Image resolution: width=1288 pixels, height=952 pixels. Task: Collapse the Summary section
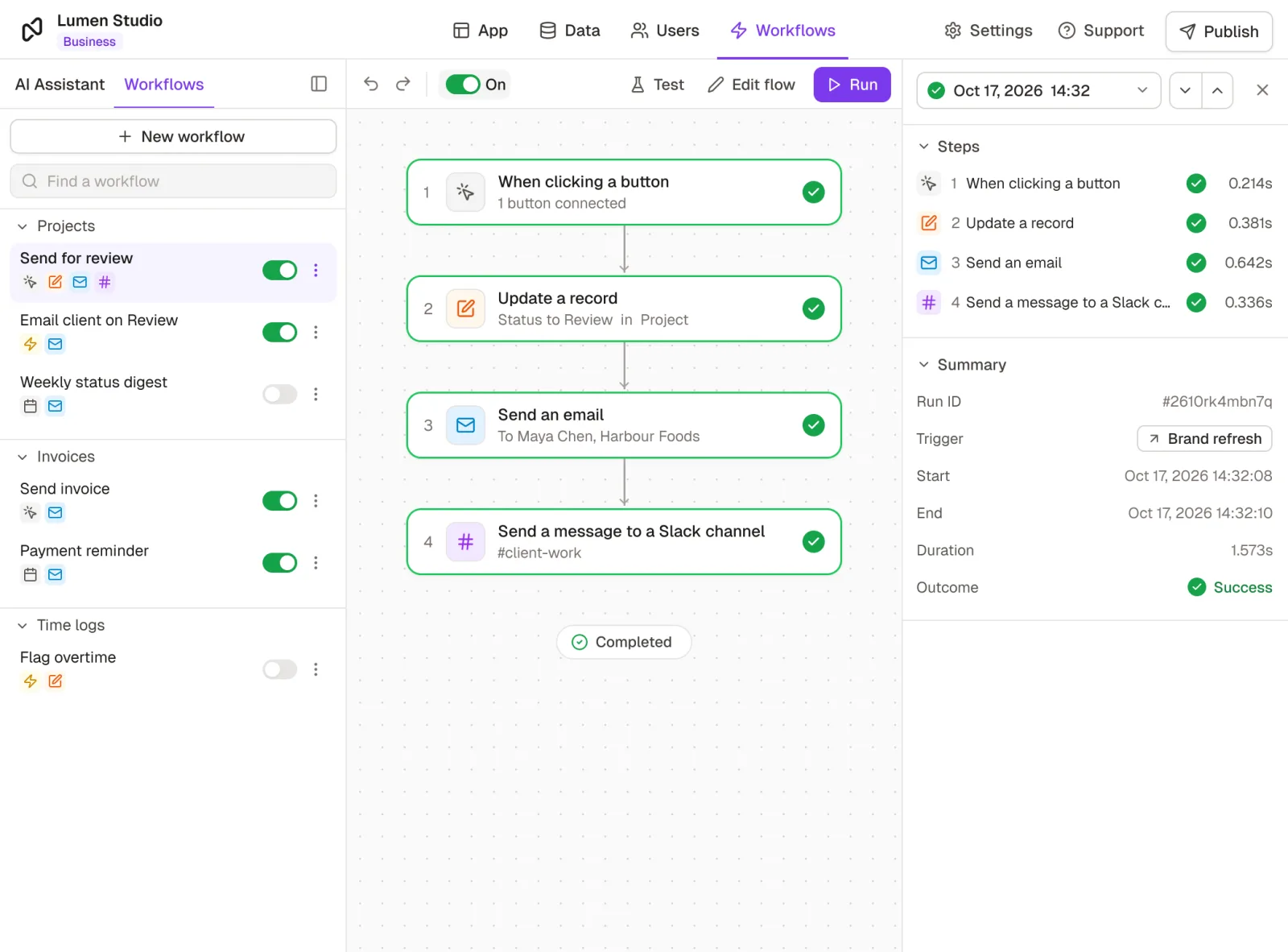[924, 365]
